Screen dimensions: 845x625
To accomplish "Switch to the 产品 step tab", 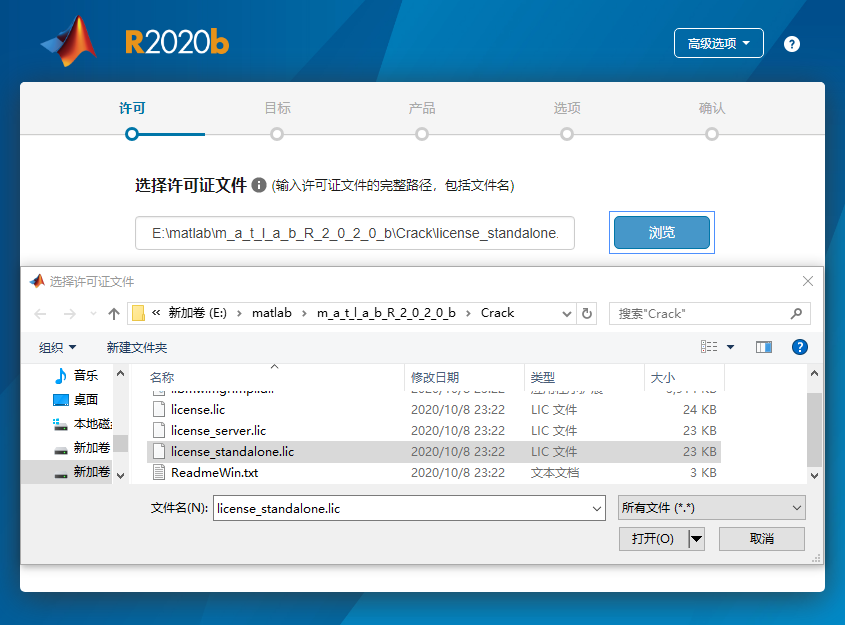I will click(x=422, y=109).
